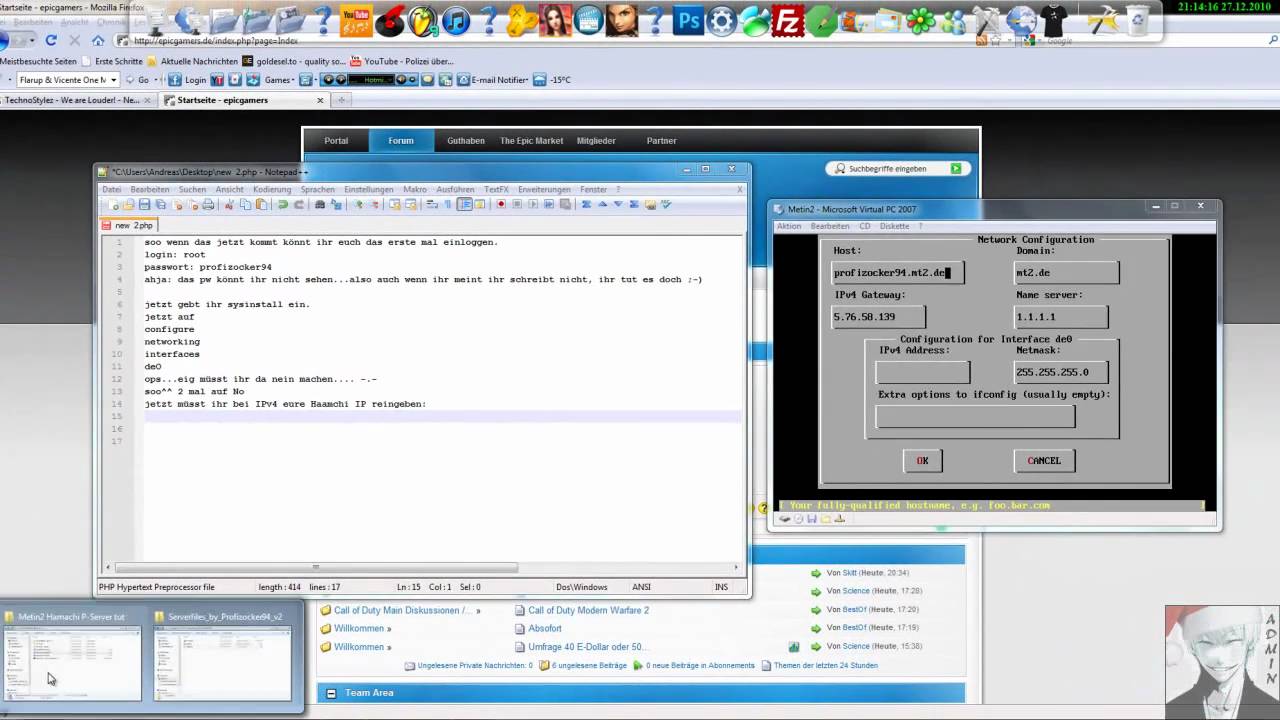
Task: Click the Name server field 1.1.1.1
Action: pyautogui.click(x=1061, y=316)
